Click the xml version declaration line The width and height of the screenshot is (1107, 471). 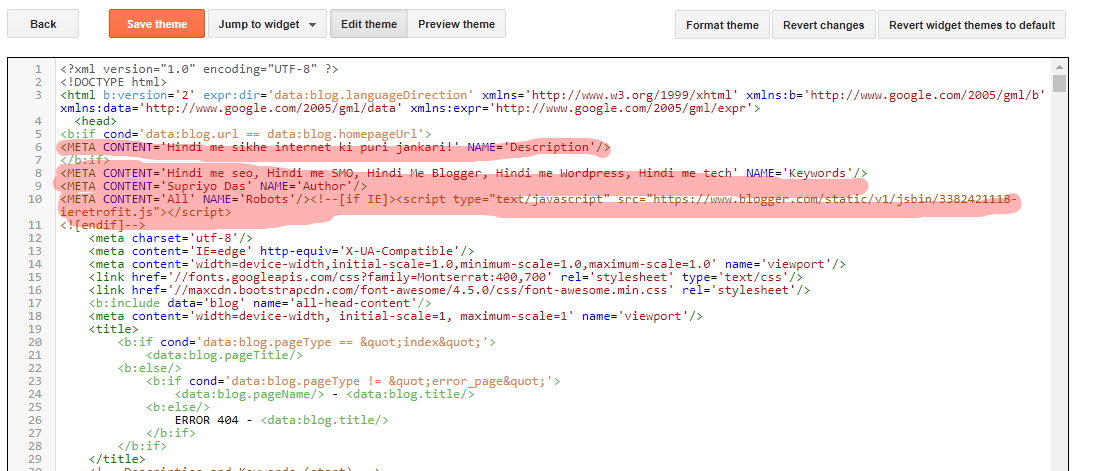pos(199,69)
